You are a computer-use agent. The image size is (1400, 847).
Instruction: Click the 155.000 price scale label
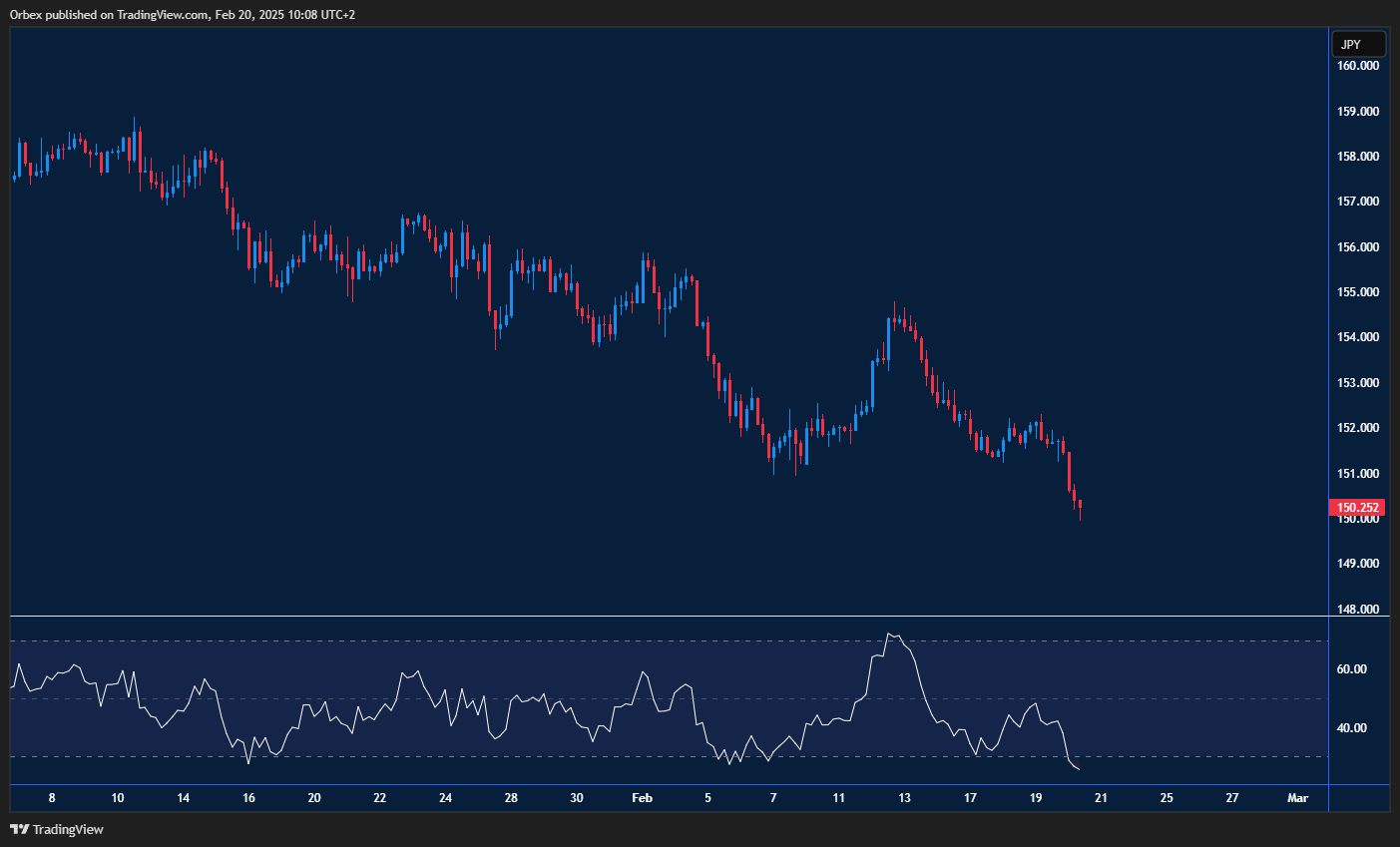click(x=1356, y=291)
